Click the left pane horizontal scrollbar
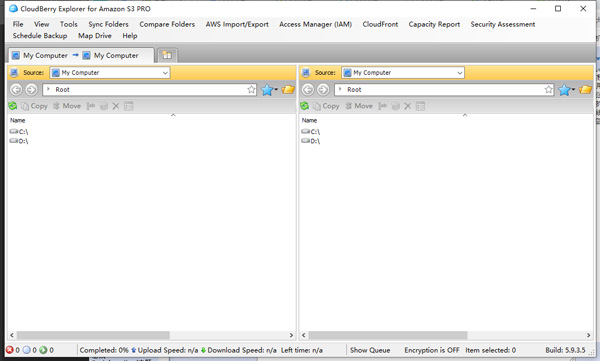Screen dimensions: 600x361 [93, 335]
